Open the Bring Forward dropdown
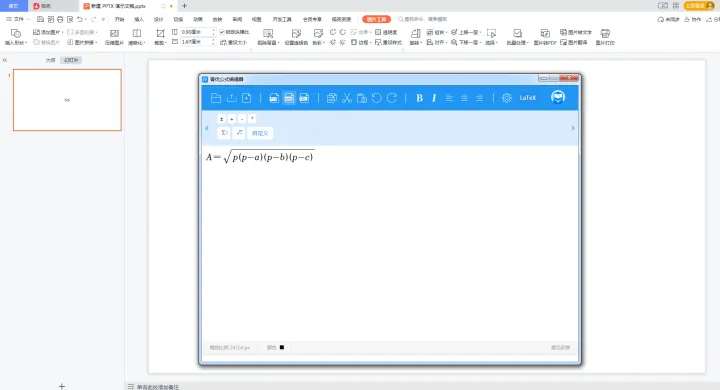This screenshot has width=720, height=390. (466, 32)
